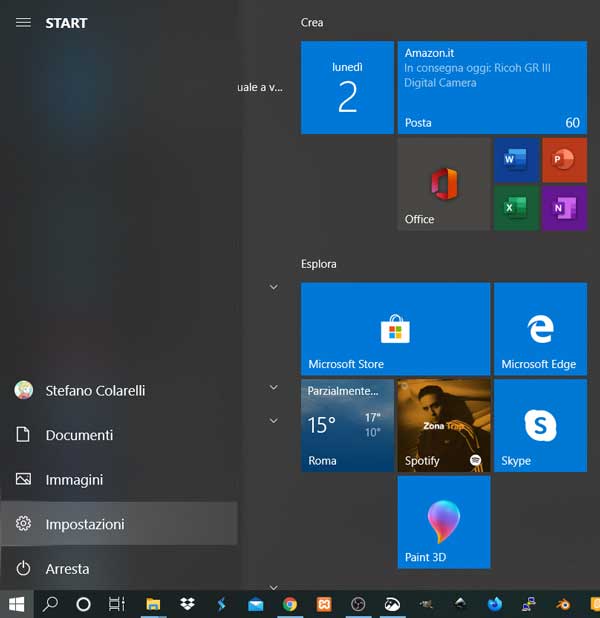Click the Crea group header
This screenshot has width=600, height=618.
click(312, 22)
